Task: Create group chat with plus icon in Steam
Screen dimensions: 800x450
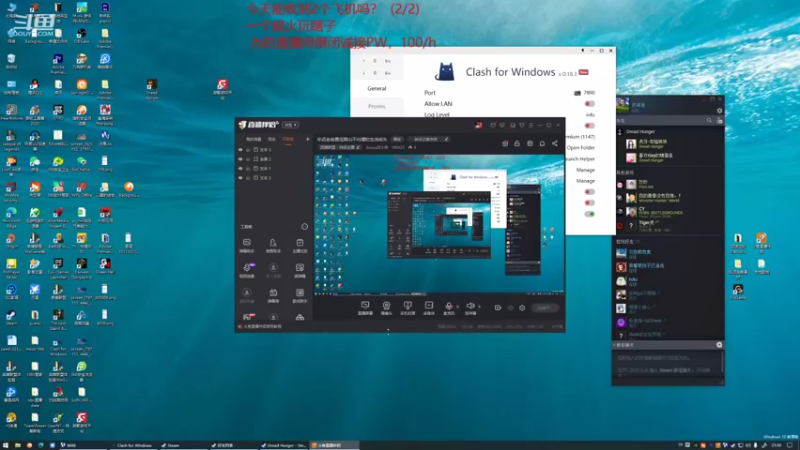Action: (x=719, y=345)
